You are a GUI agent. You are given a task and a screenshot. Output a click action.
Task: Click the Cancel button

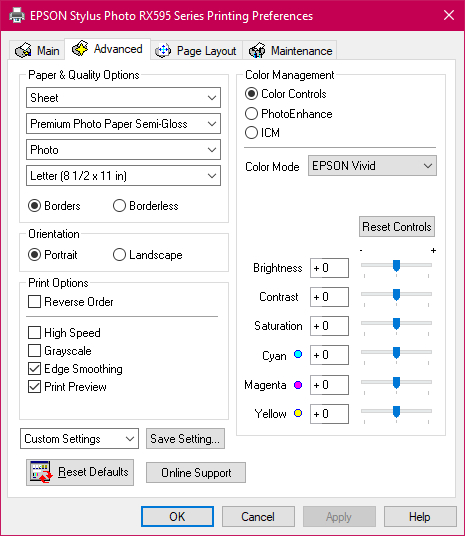pos(258,517)
